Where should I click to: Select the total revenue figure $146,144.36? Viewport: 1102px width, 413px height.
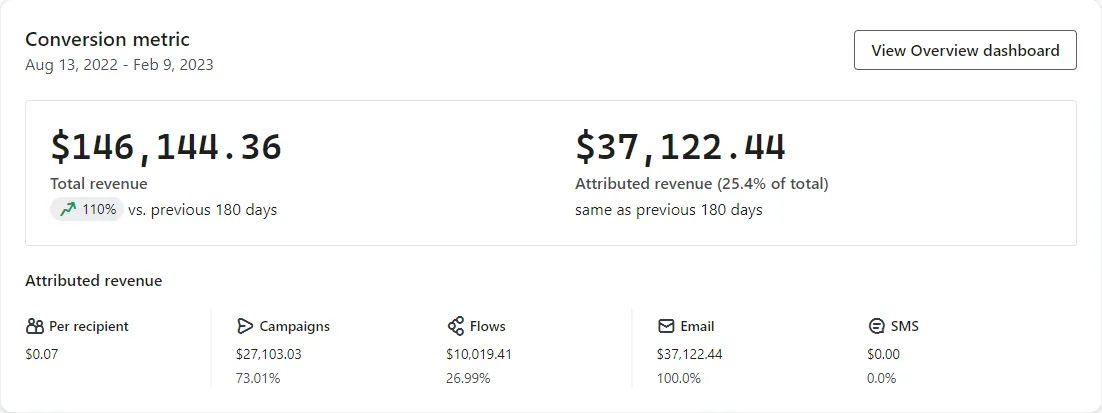click(x=166, y=148)
